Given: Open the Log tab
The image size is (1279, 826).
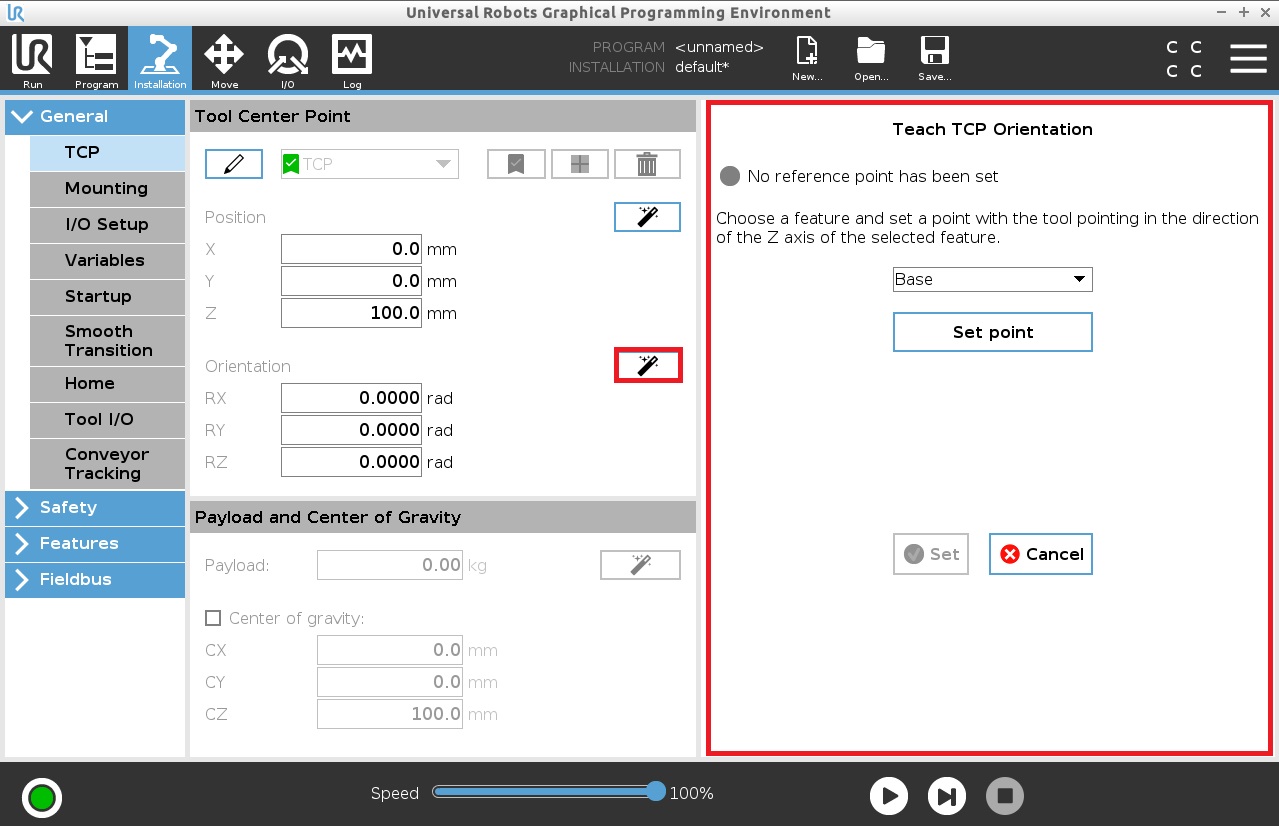Looking at the screenshot, I should 352,59.
